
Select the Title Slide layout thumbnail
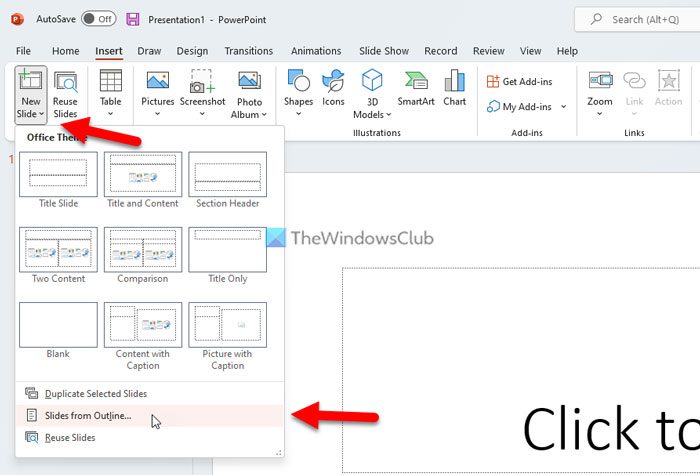click(58, 174)
